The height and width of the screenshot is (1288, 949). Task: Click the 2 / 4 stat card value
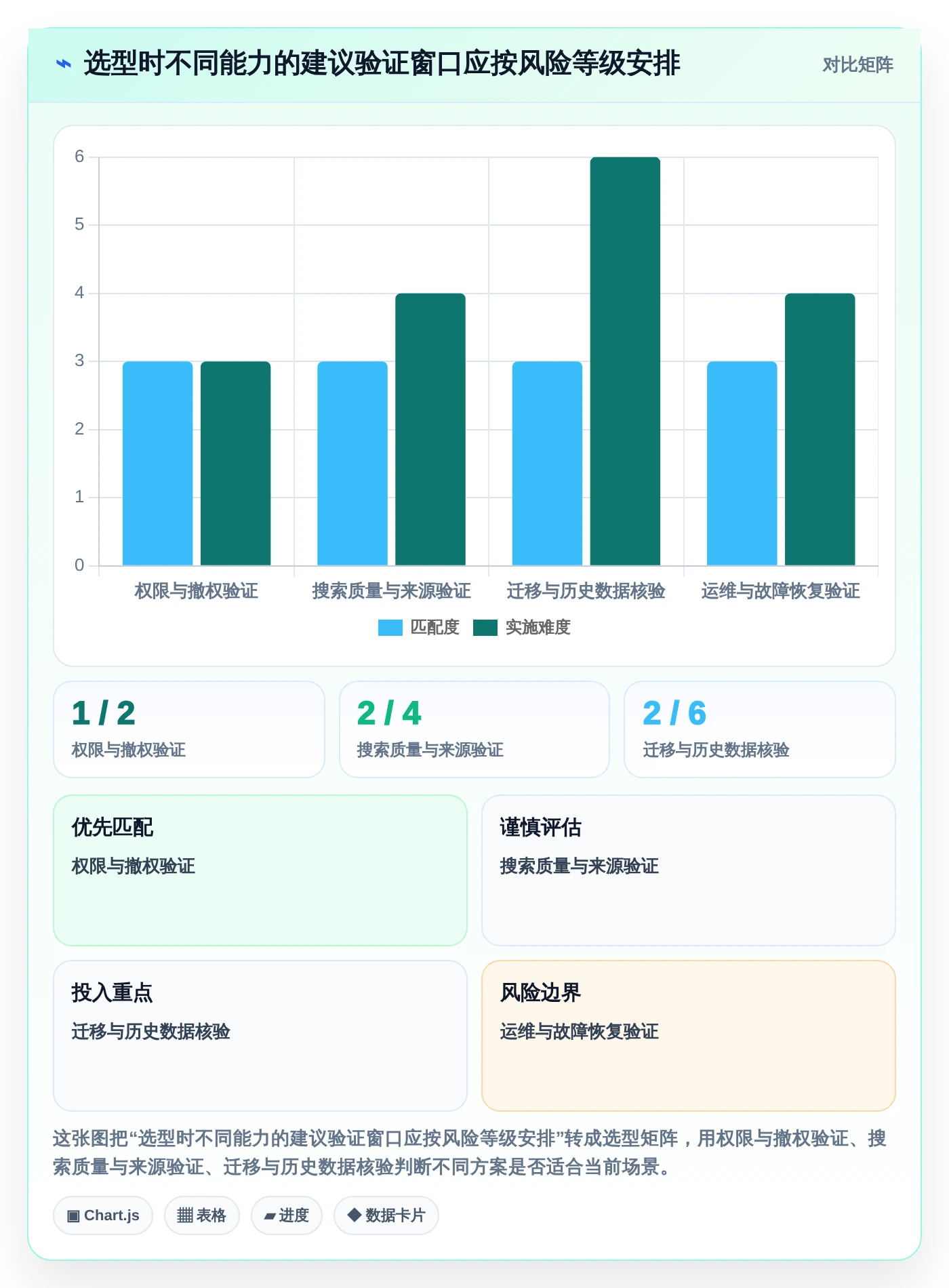point(389,713)
